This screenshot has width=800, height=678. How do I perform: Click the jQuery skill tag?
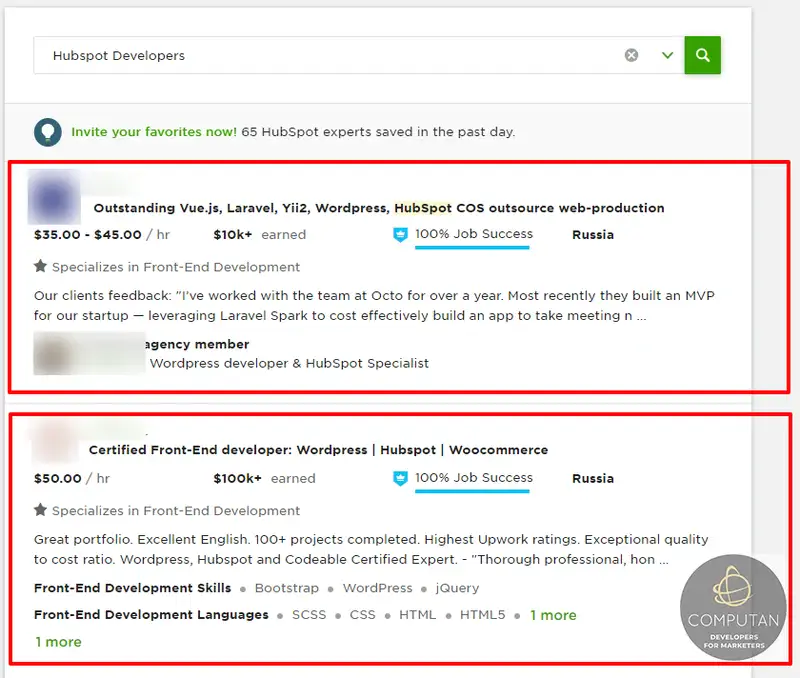tap(457, 588)
